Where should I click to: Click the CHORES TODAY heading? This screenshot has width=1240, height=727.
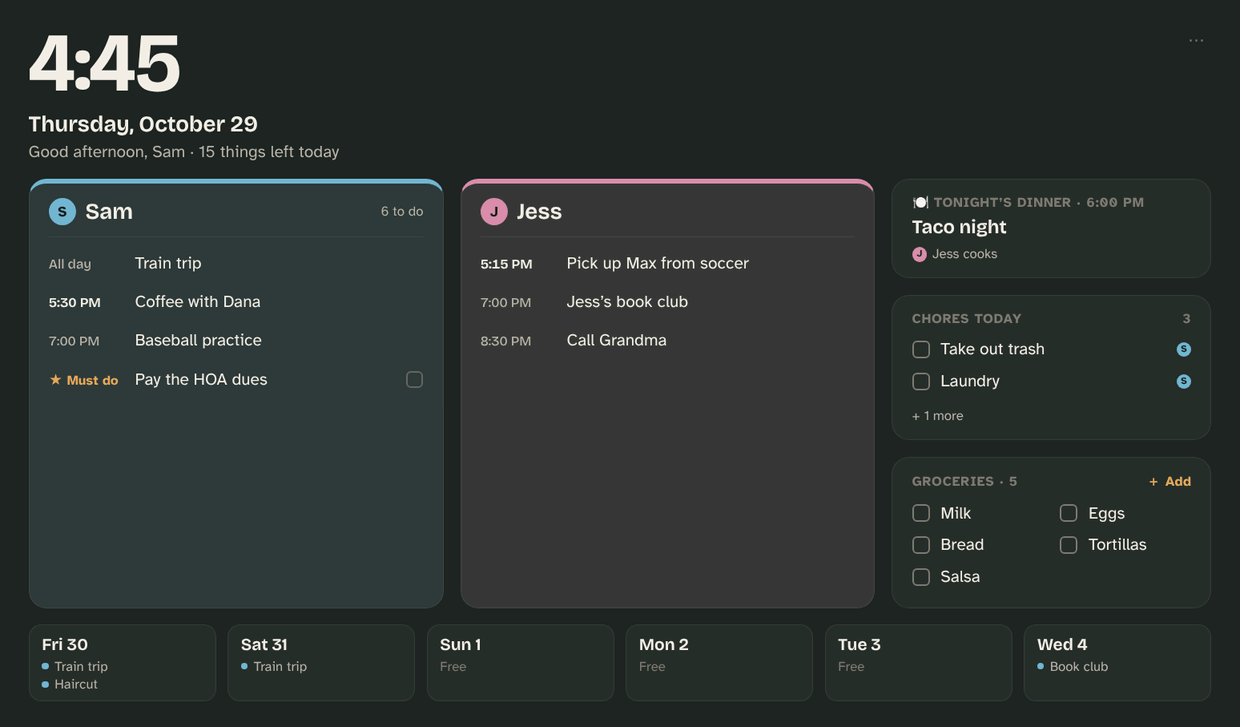(967, 318)
